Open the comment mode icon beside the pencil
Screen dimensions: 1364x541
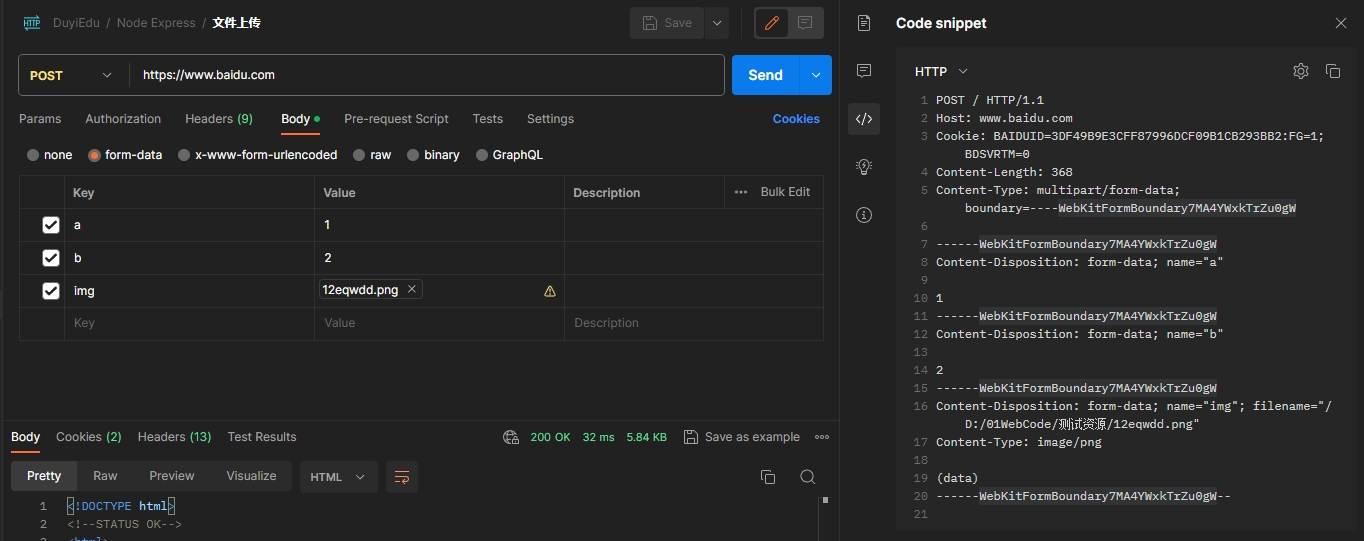tap(805, 23)
